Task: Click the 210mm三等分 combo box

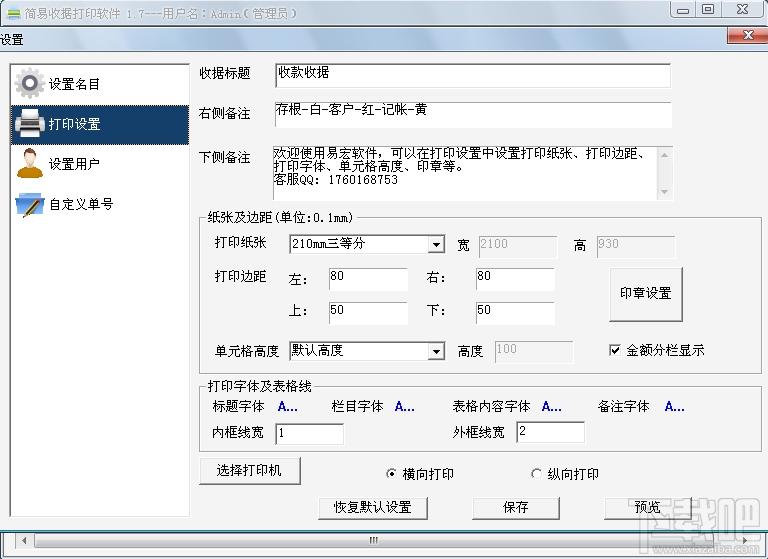Action: click(x=367, y=244)
